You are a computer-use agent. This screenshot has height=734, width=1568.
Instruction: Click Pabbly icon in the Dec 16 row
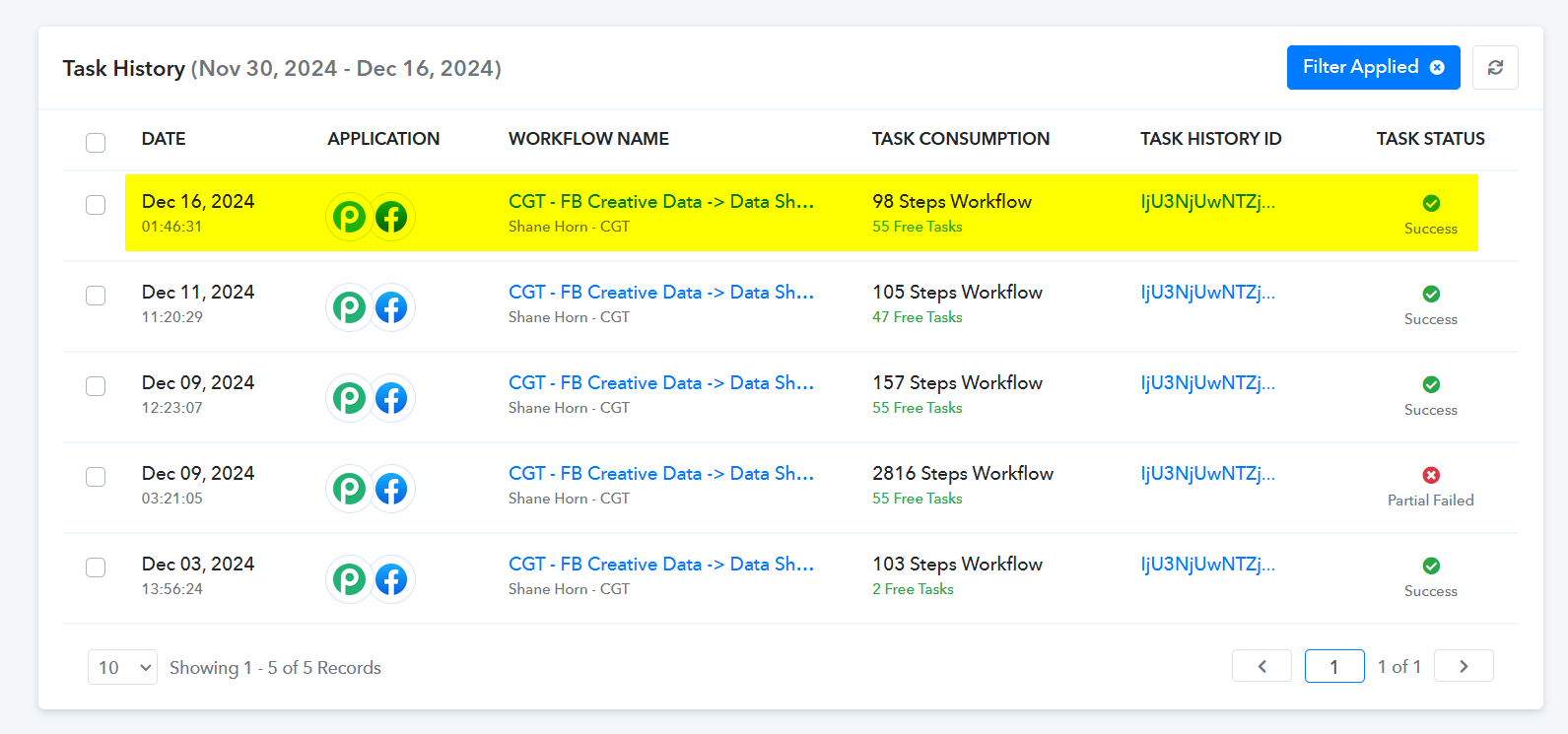click(x=349, y=217)
